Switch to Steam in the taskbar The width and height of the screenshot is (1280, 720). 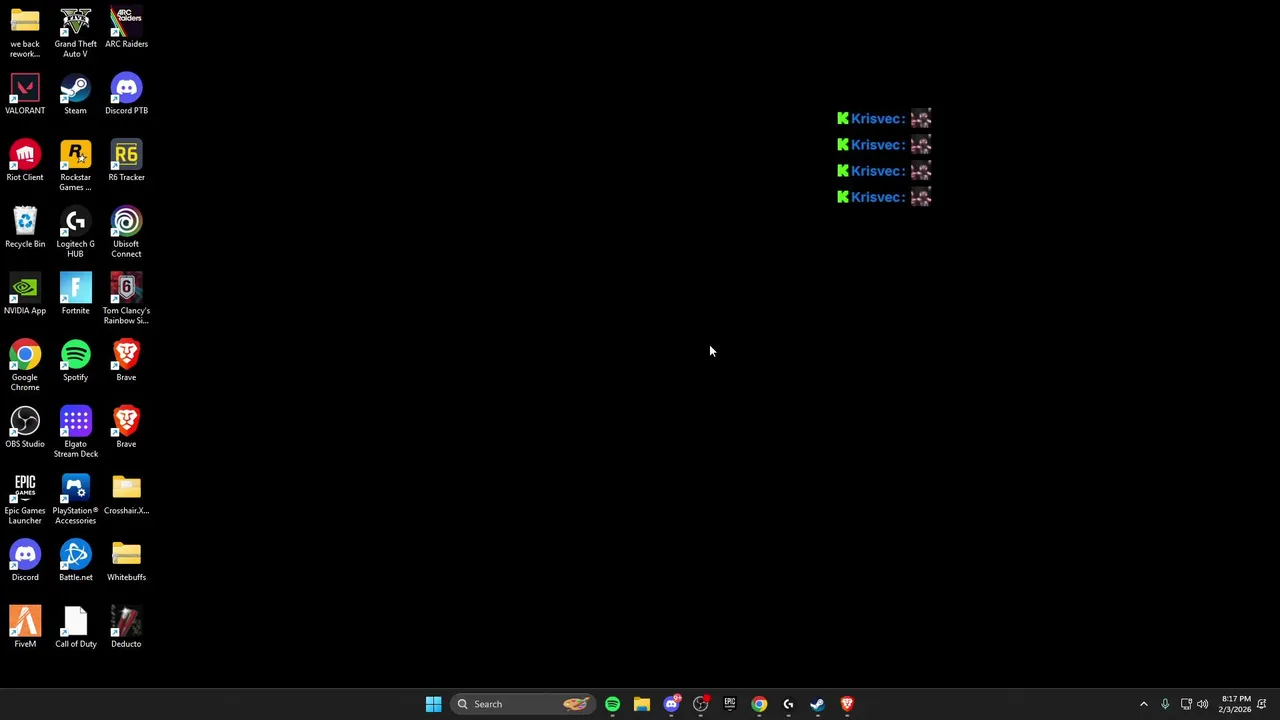coord(817,704)
